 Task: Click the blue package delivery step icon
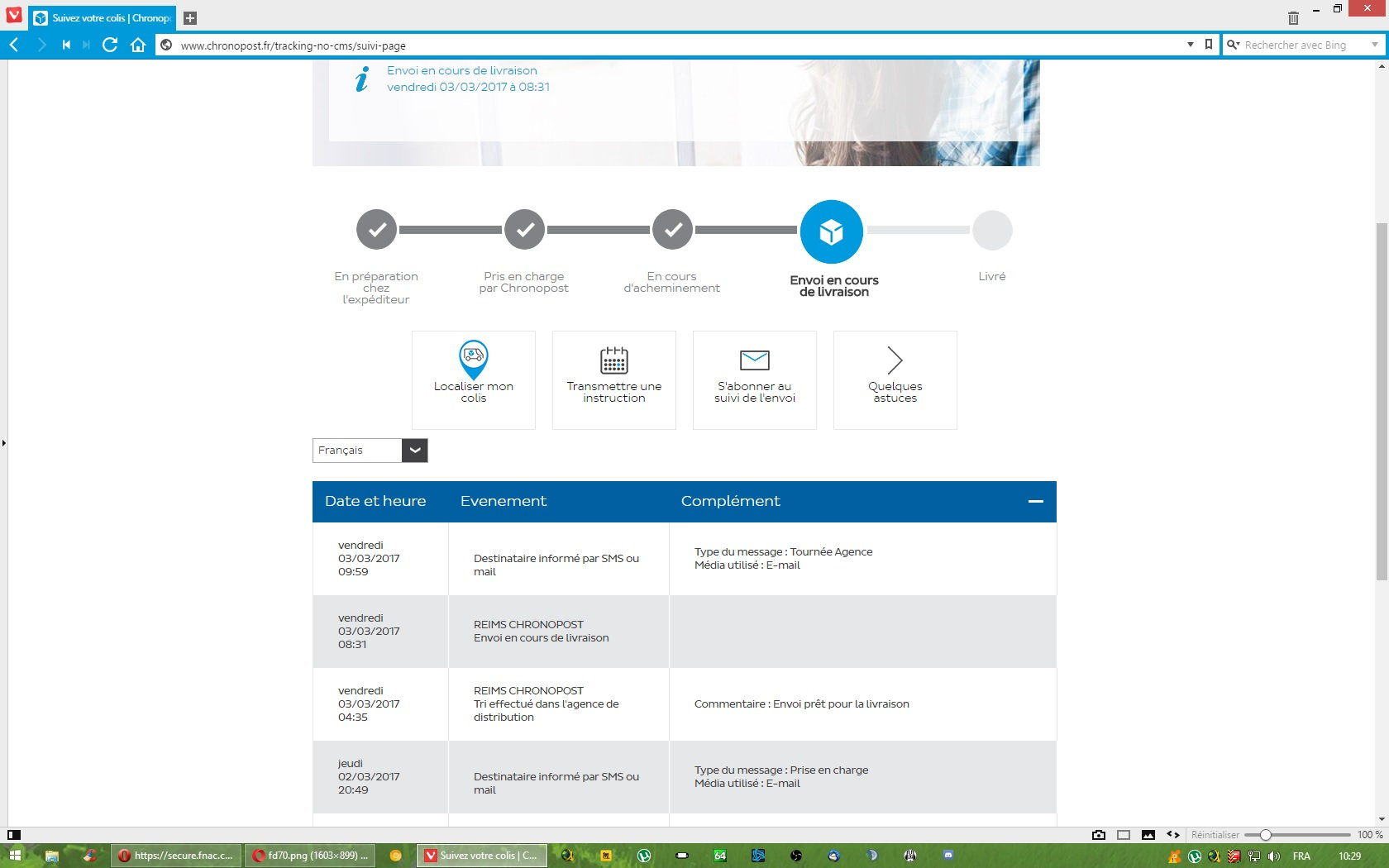click(x=831, y=231)
